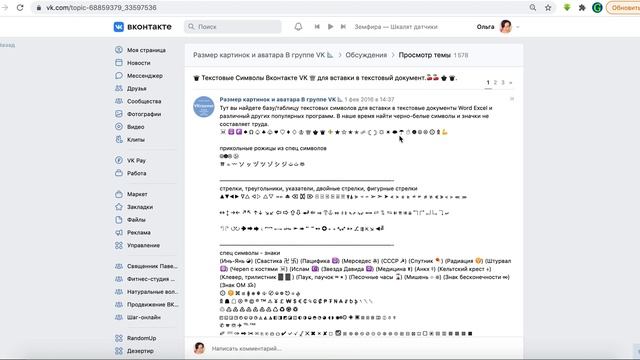Bookmark this page with star icon
640x360 pixels.
[548, 8]
